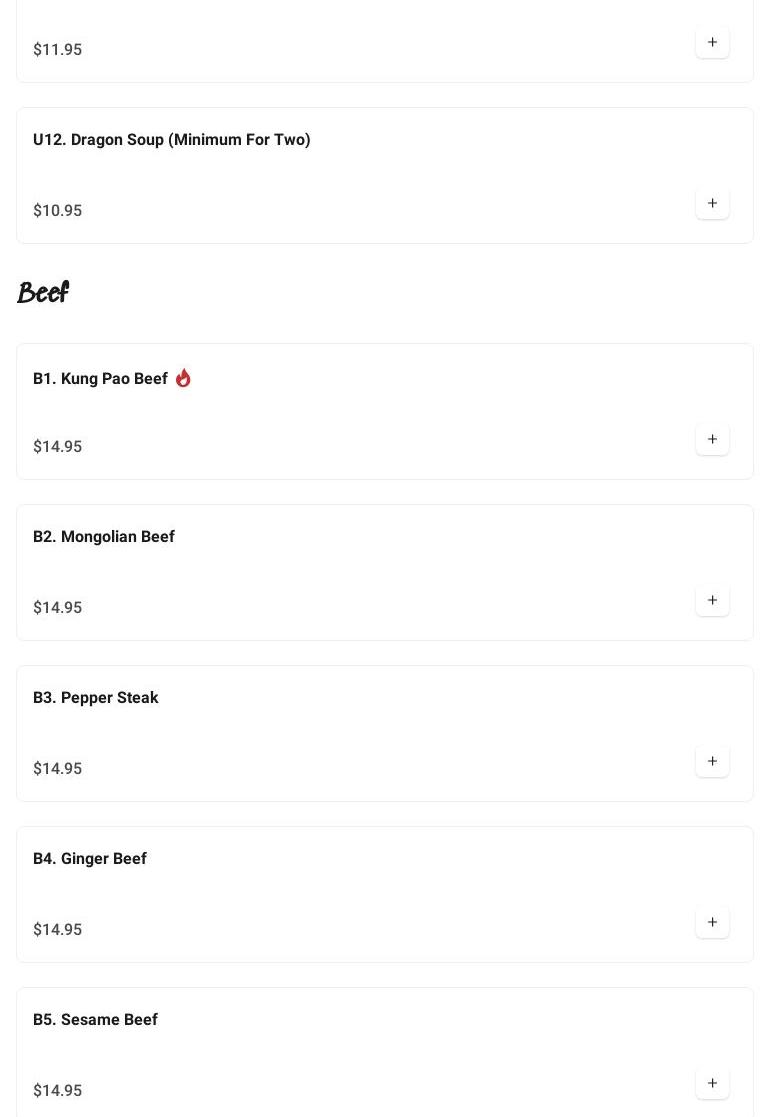770x1117 pixels.
Task: Click the plus icon for Ginger Beef
Action: coord(712,923)
